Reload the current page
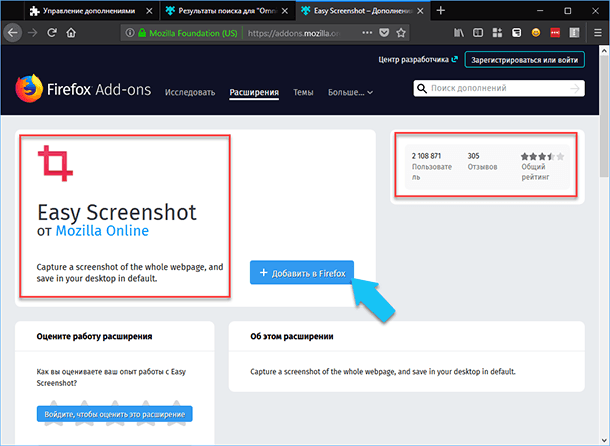The width and height of the screenshot is (610, 446). (x=52, y=33)
